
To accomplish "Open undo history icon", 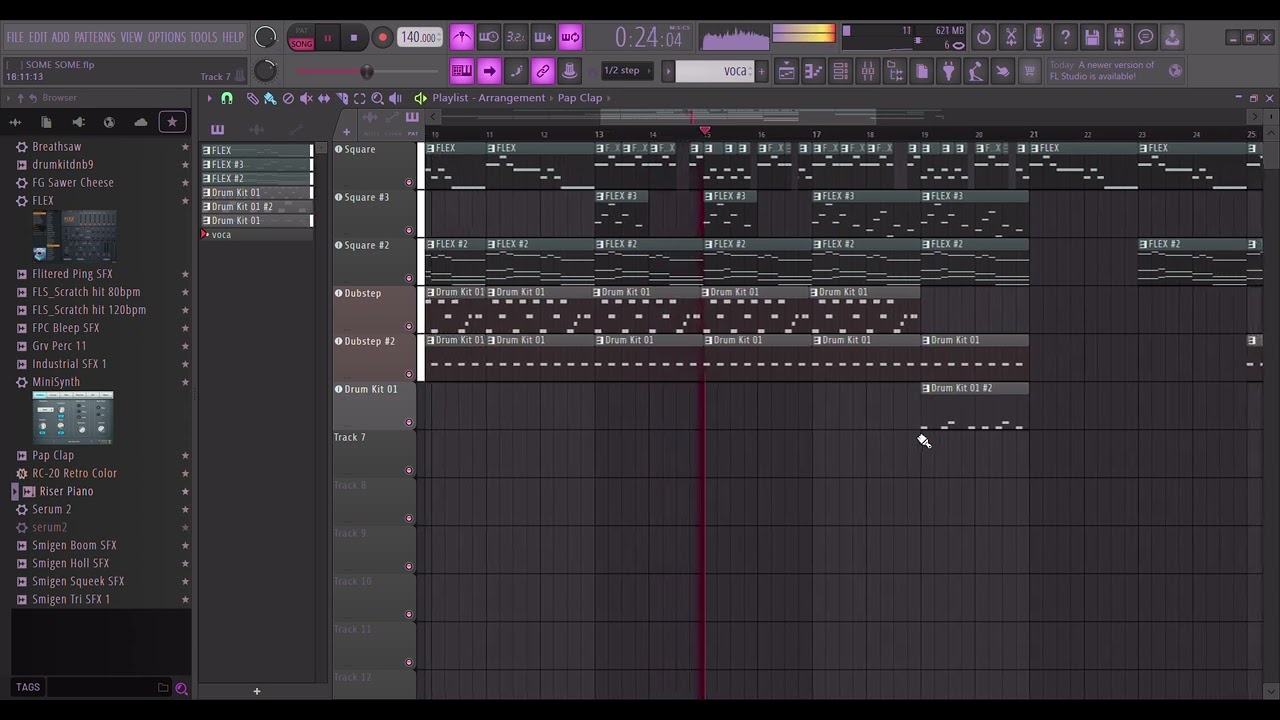I will [x=984, y=37].
